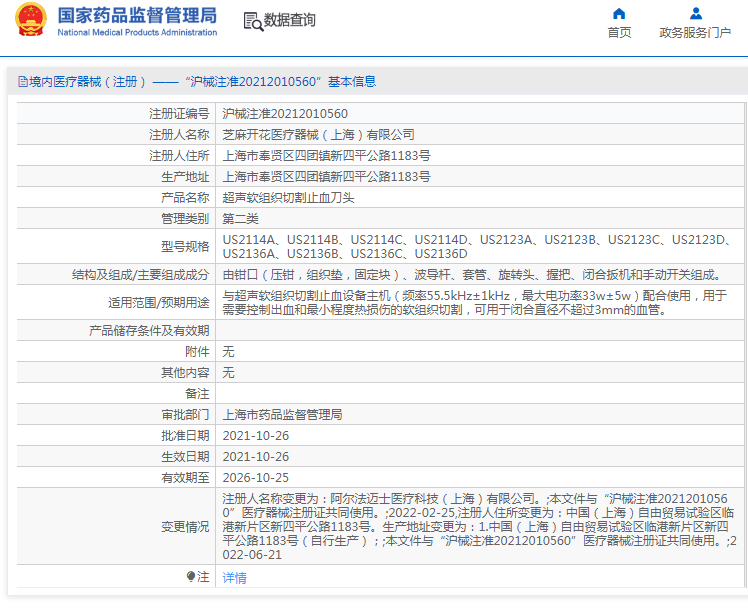This screenshot has width=748, height=608.
Task: Click 附件 value 无
Action: 228,351
